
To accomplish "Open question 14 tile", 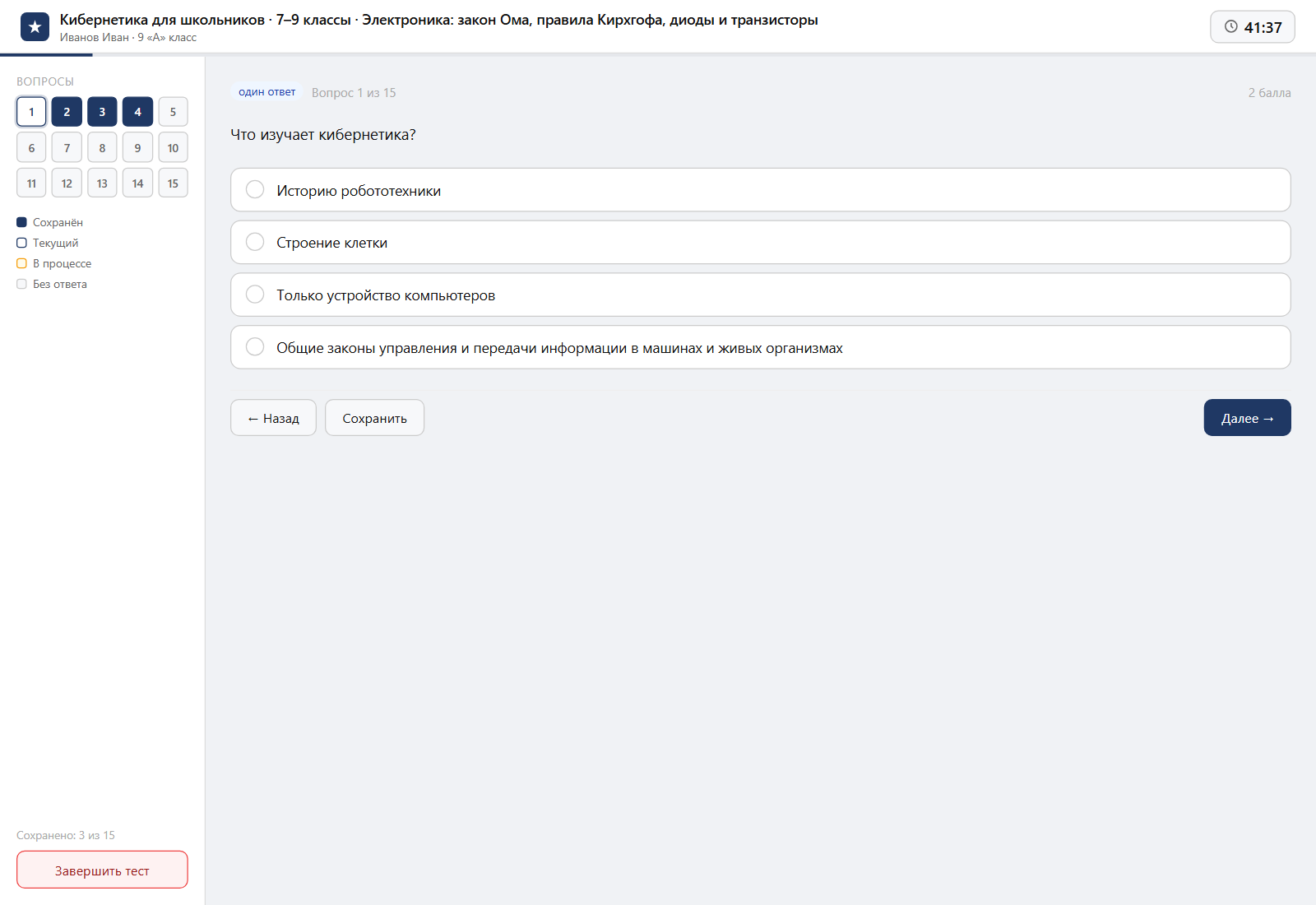I will point(137,183).
